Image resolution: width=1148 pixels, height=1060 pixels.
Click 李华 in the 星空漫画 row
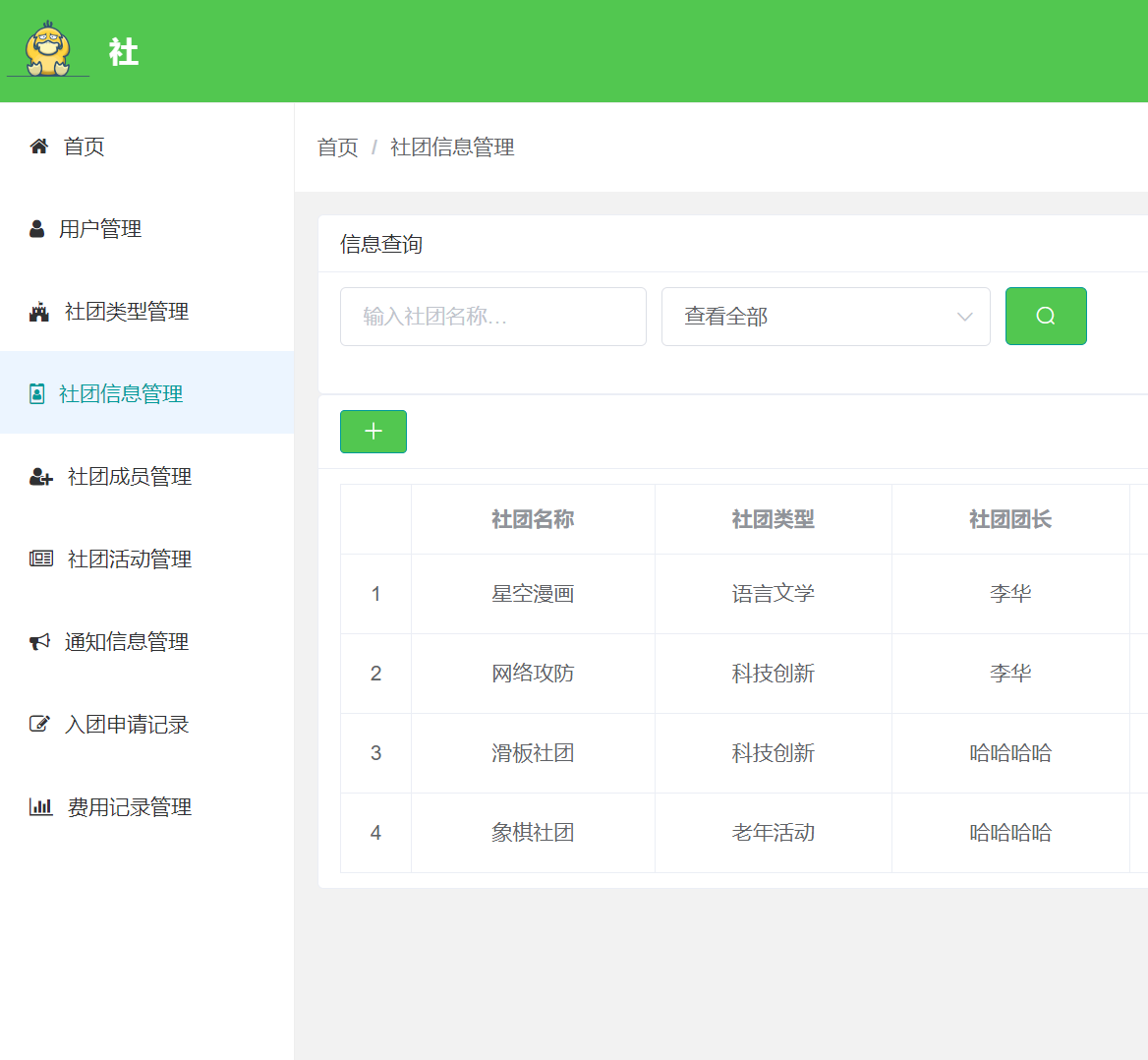point(1010,593)
